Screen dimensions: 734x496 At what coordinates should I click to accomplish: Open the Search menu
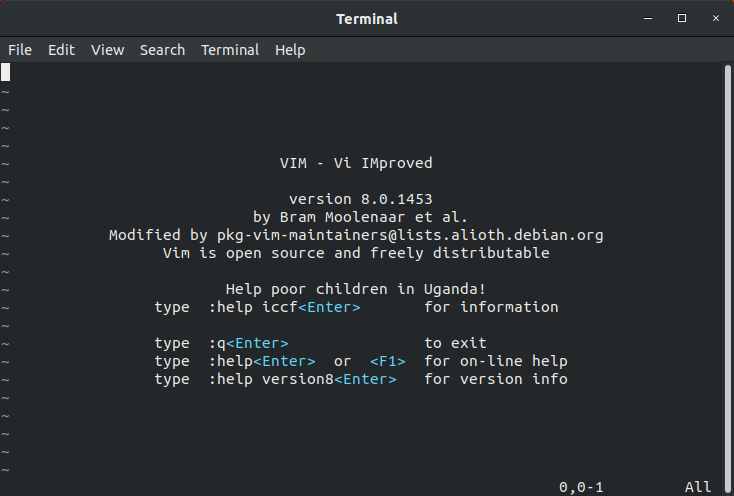(x=162, y=50)
